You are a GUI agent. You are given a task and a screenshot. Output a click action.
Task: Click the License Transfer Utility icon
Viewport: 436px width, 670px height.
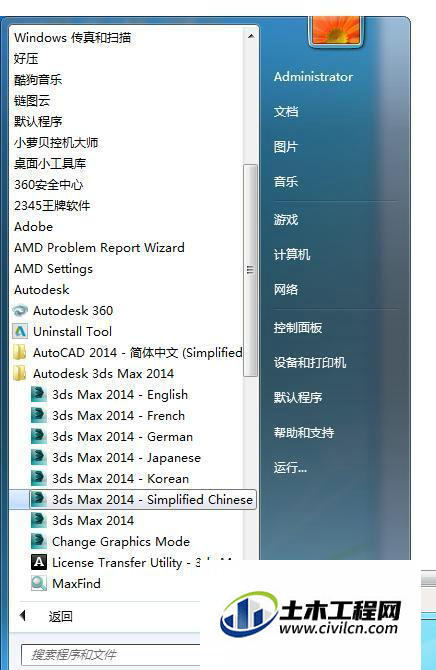tap(38, 562)
